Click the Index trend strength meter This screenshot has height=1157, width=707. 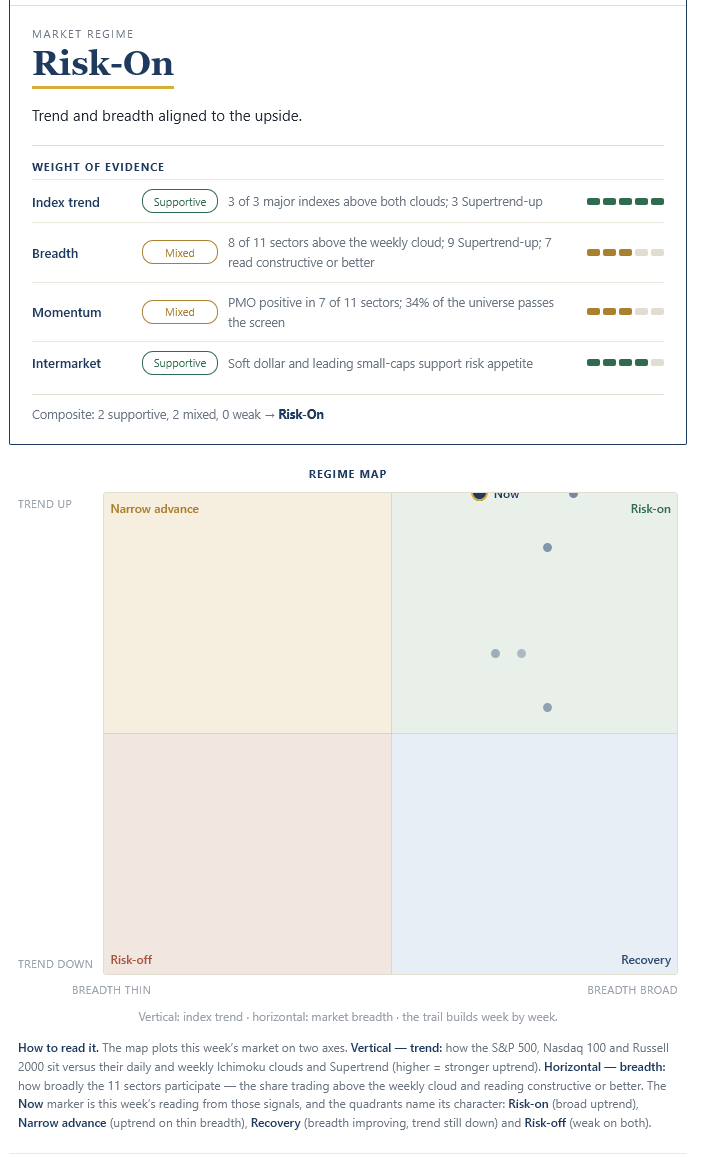point(625,201)
